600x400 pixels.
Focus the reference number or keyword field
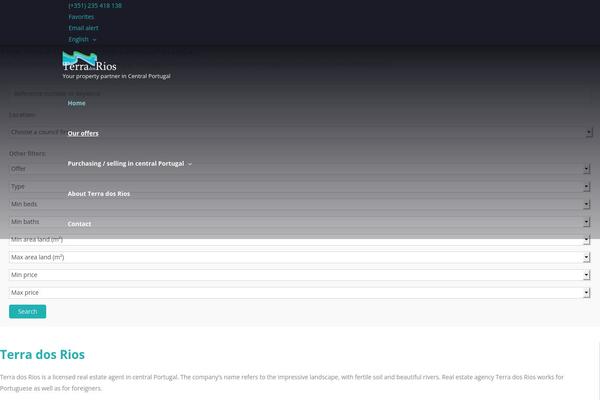click(300, 93)
